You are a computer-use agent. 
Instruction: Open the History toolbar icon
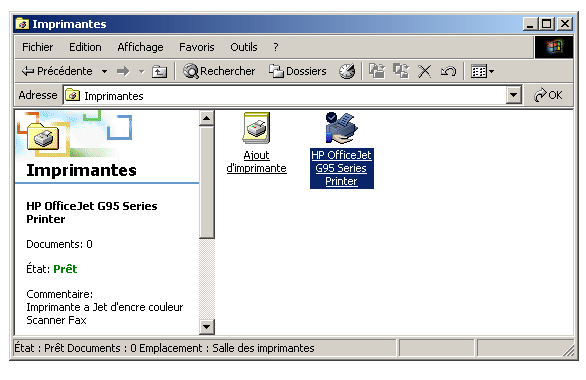(x=346, y=71)
